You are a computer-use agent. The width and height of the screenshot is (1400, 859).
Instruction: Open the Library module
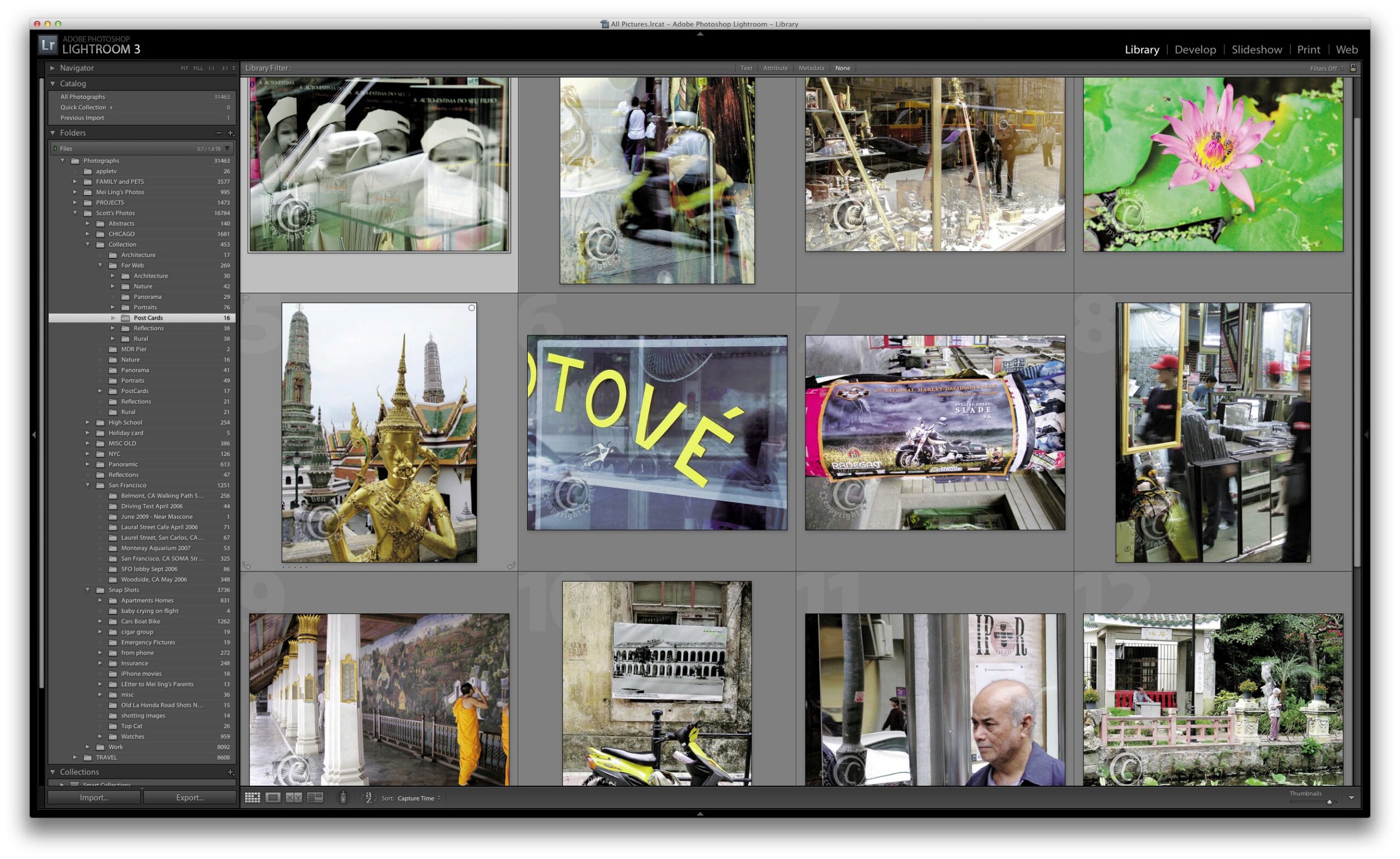point(1141,49)
